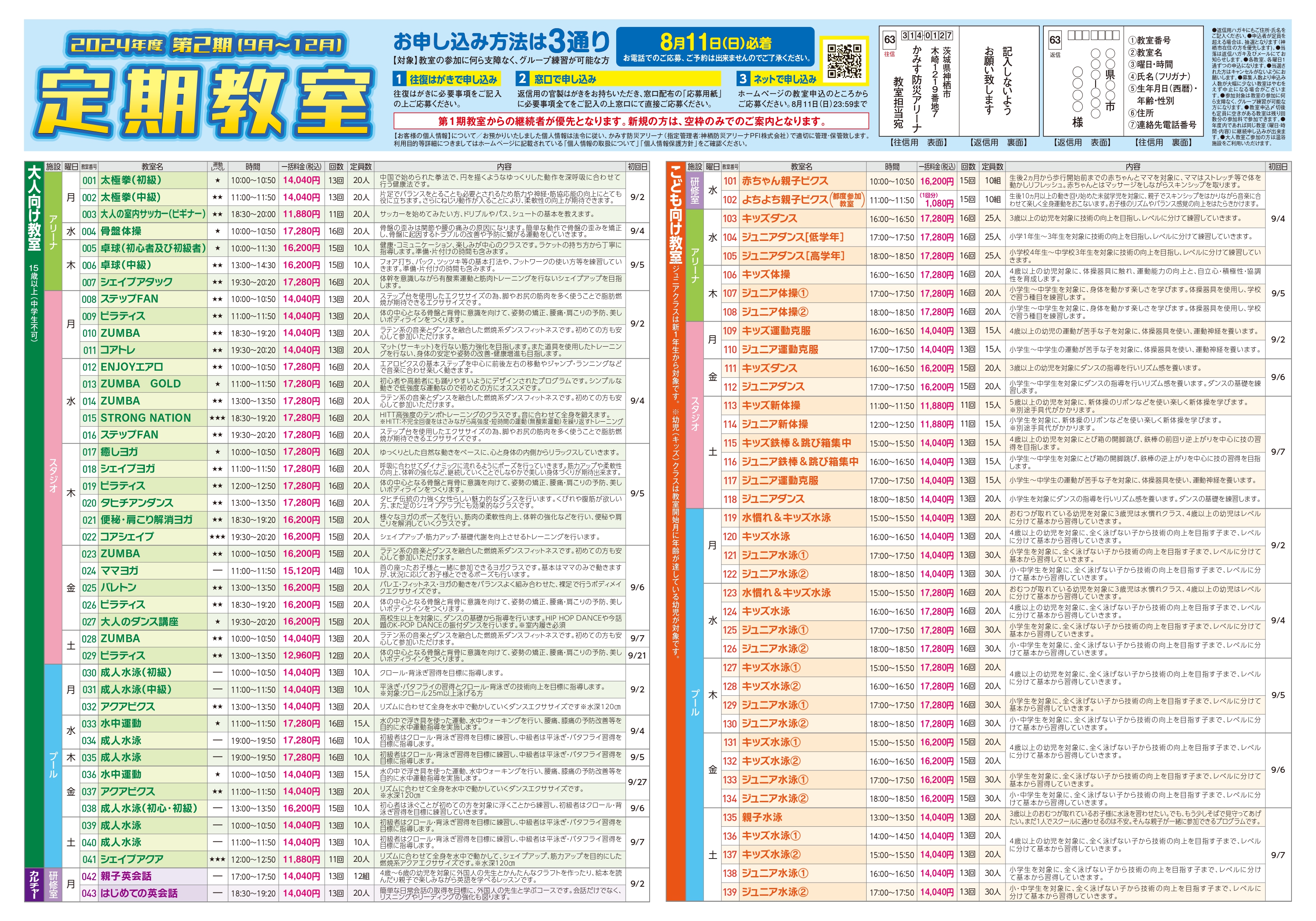Click the red-bordered 第1期教室からの継続者が優先 notice
This screenshot has height=921, width=1316.
click(x=631, y=121)
